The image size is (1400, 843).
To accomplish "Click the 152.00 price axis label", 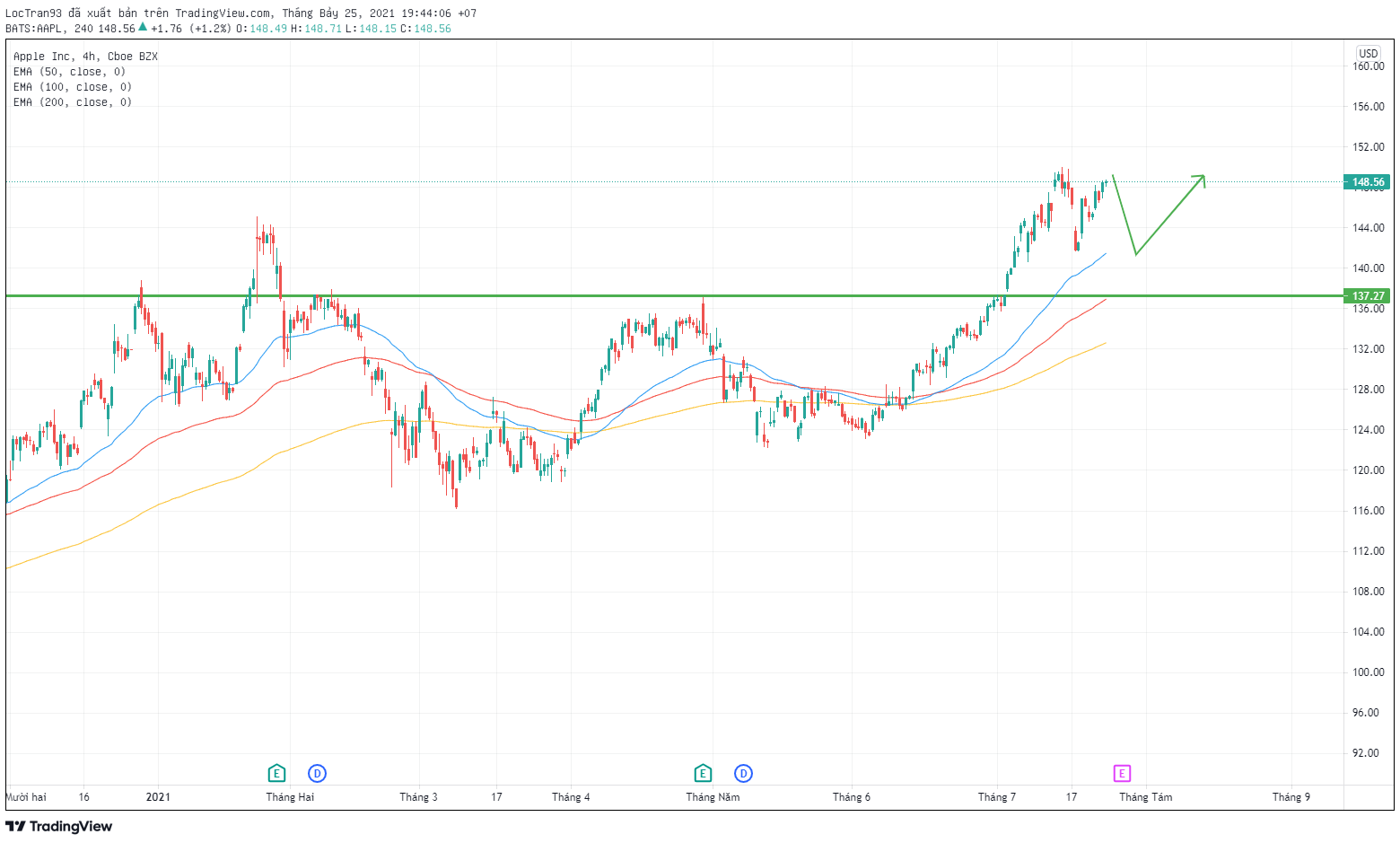I will [1369, 147].
